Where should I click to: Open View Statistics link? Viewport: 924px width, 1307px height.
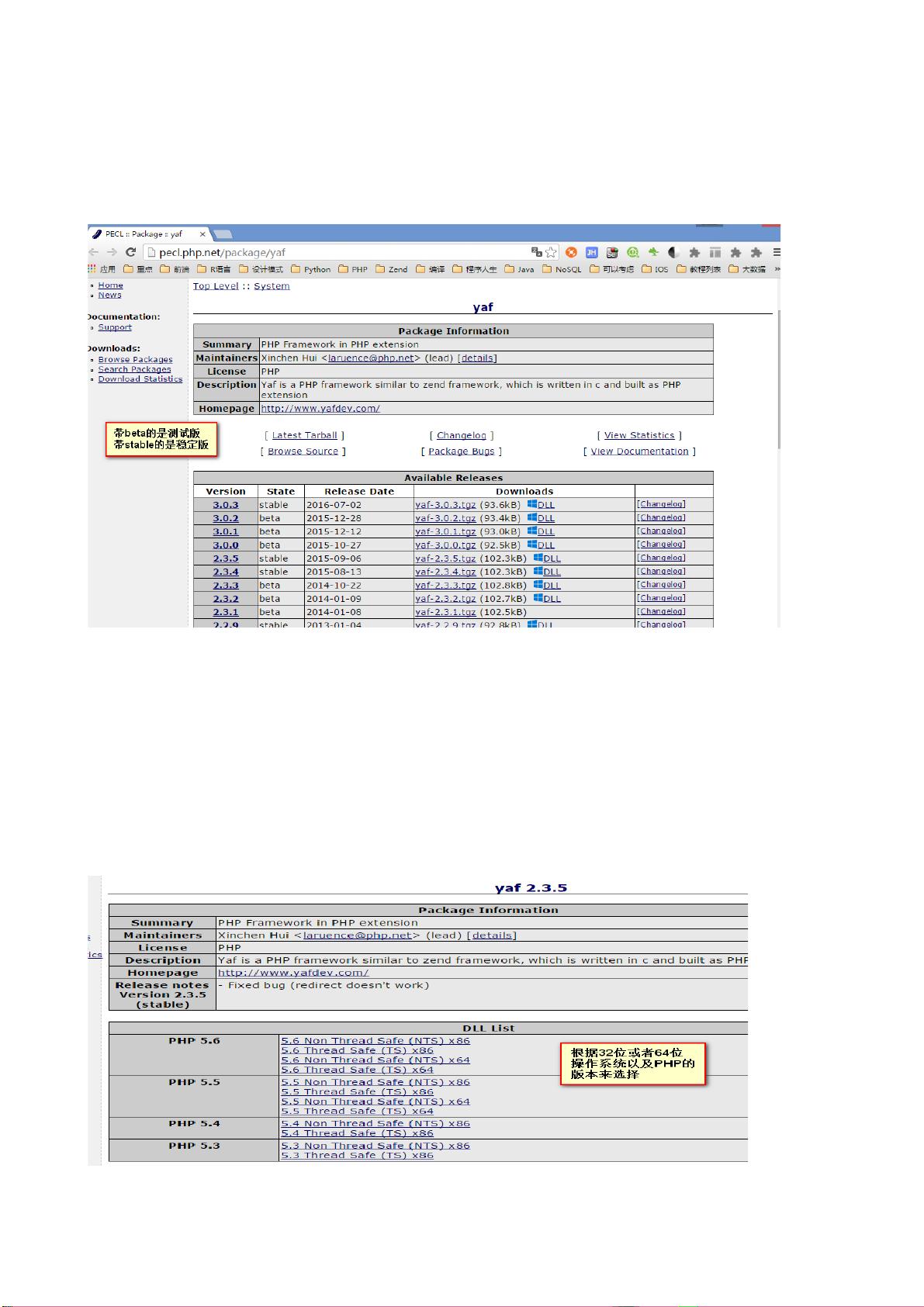(639, 435)
